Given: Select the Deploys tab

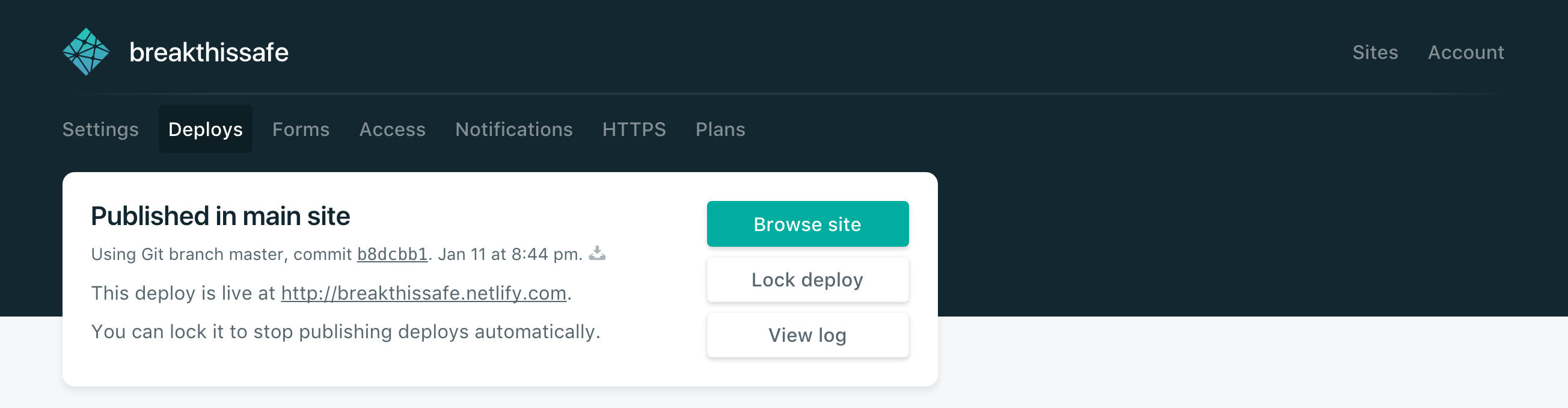Looking at the screenshot, I should pyautogui.click(x=205, y=129).
